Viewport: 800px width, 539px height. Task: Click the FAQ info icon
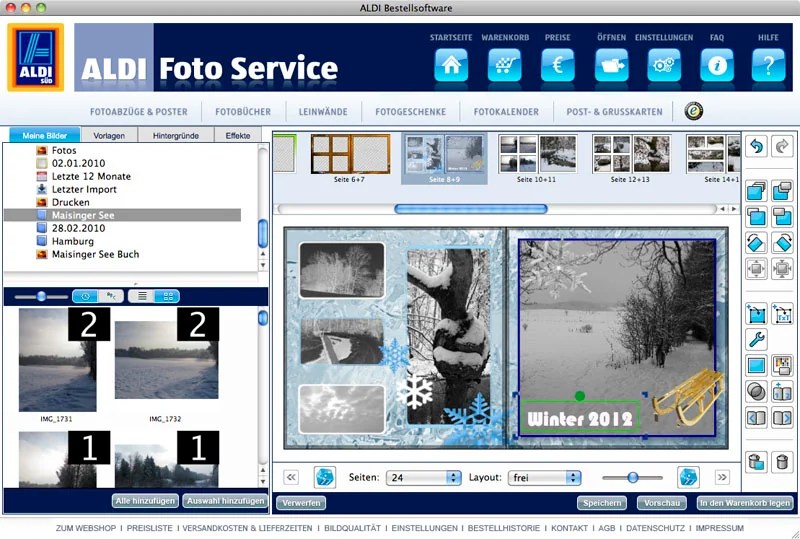pos(717,65)
